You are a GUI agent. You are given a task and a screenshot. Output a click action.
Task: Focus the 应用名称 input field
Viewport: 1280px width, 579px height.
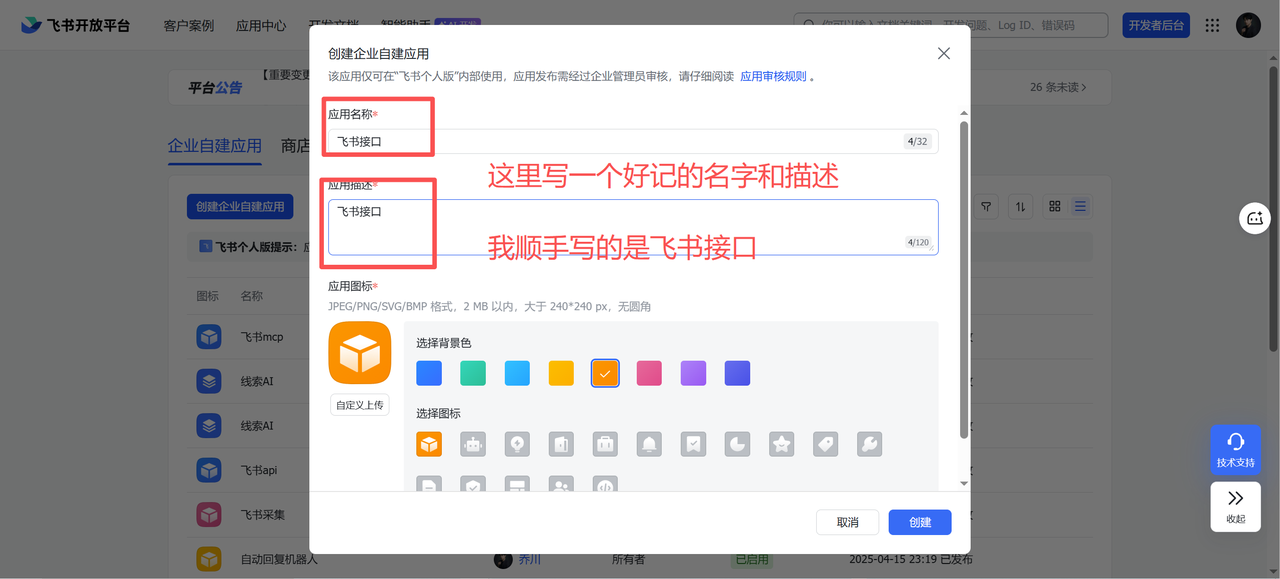pyautogui.click(x=633, y=141)
